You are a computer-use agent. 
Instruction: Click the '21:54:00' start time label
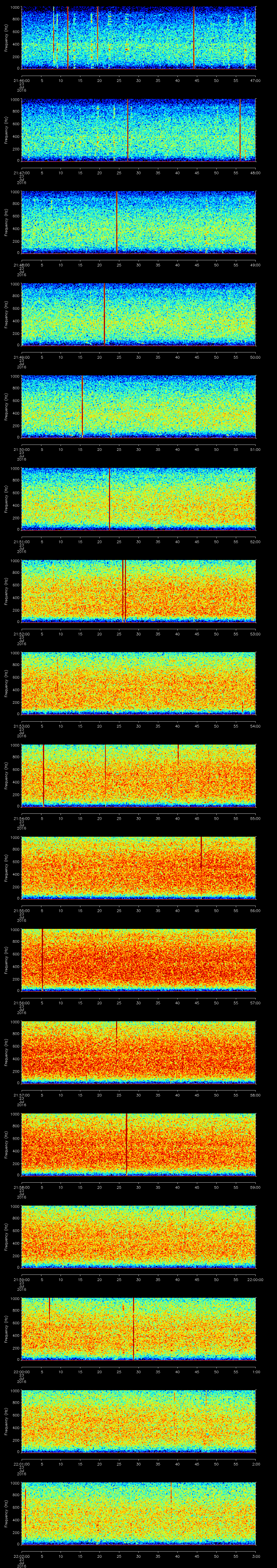click(x=21, y=819)
